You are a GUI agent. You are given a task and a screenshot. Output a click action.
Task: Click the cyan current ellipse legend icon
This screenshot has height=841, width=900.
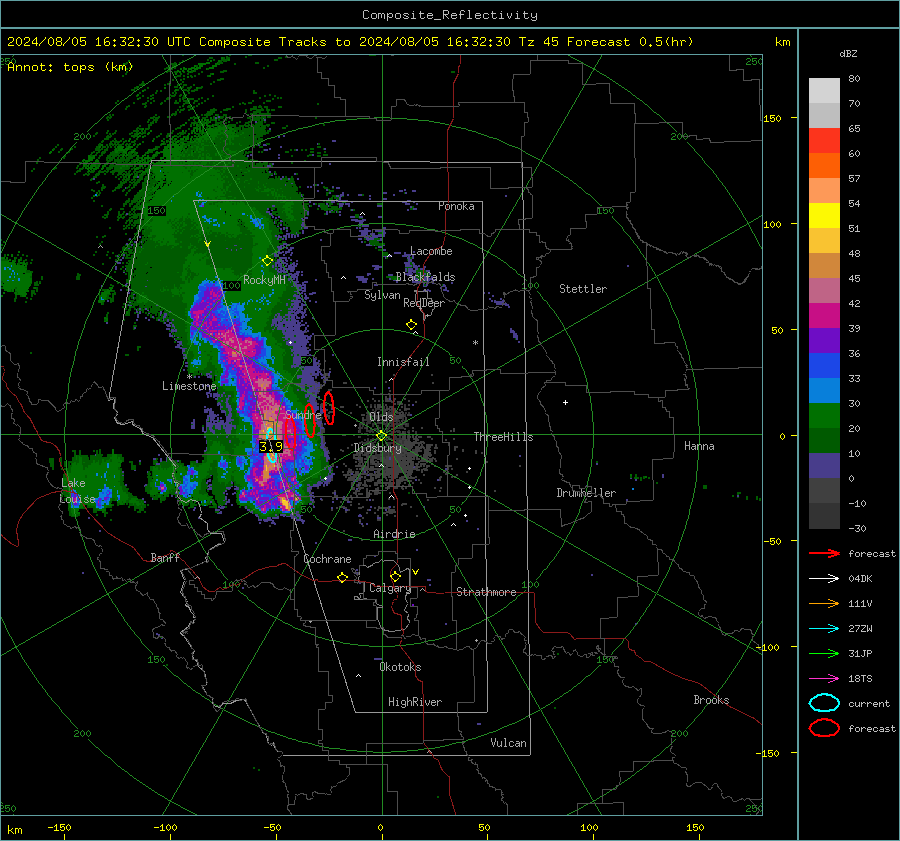pyautogui.click(x=824, y=703)
